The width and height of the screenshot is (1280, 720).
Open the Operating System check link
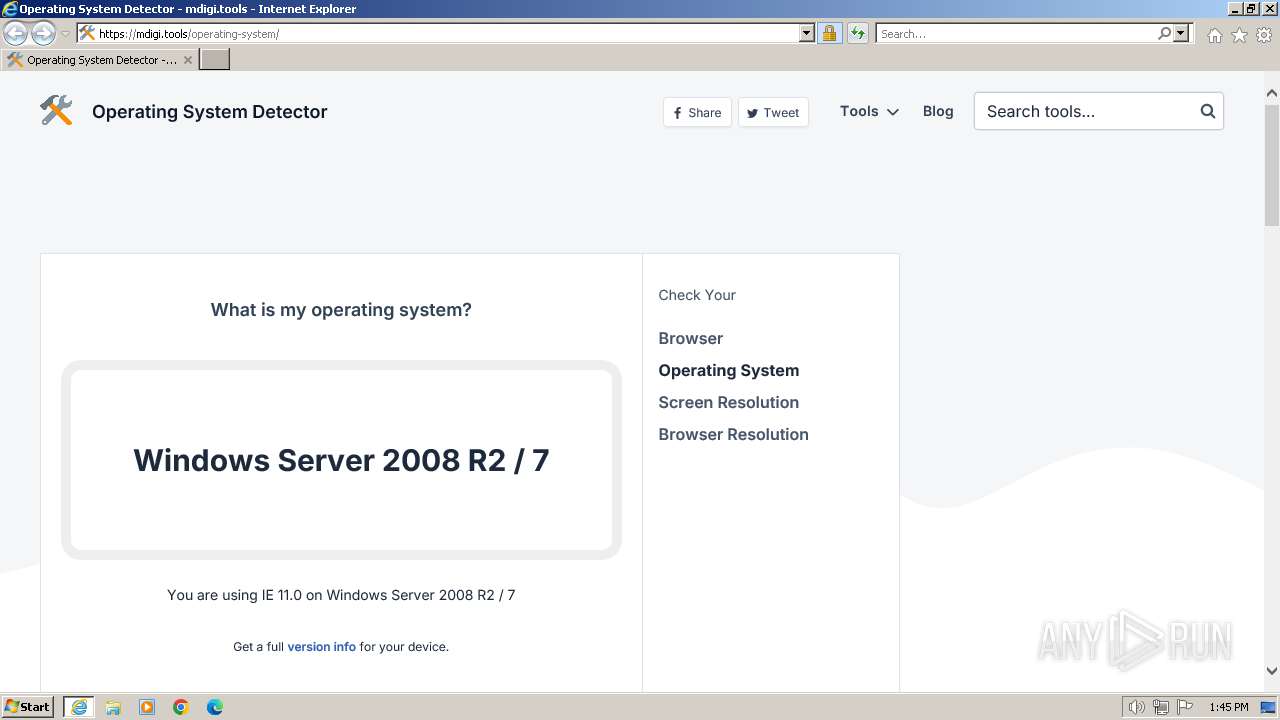tap(729, 370)
